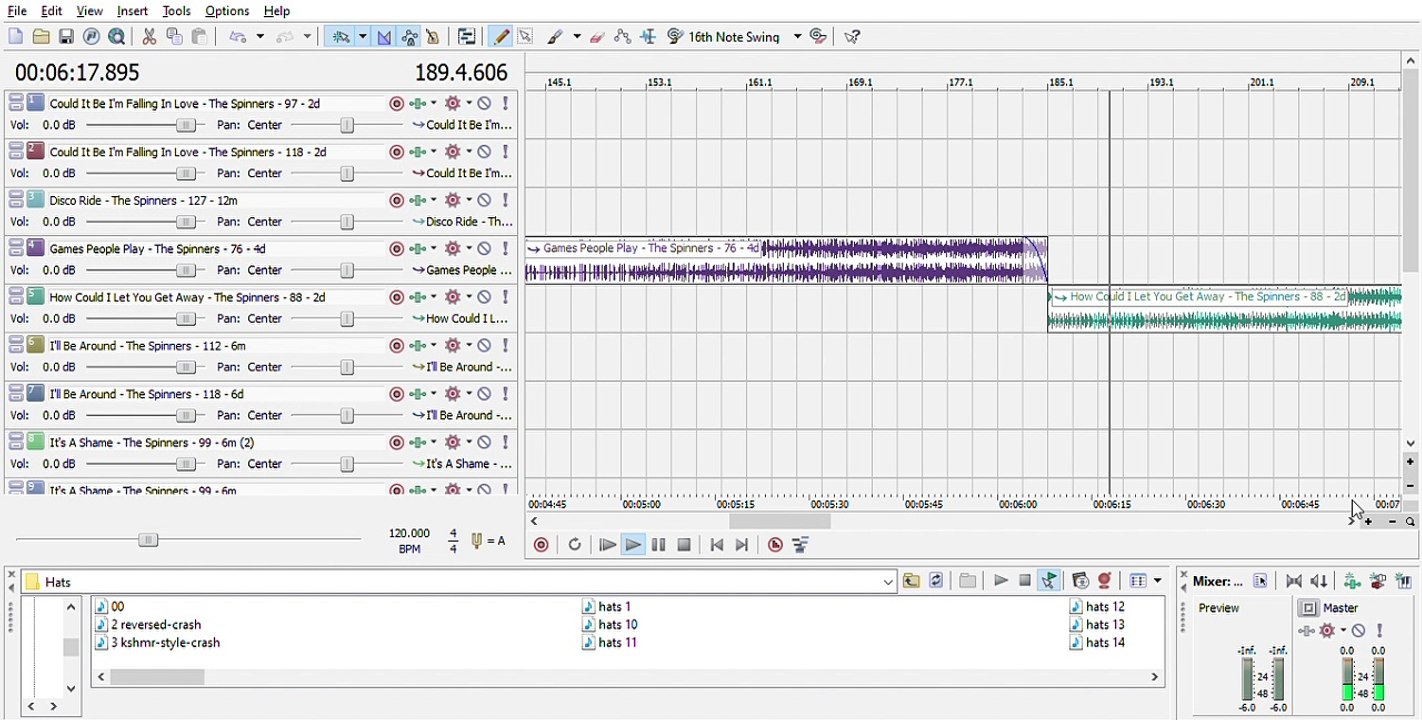This screenshot has height=720, width=1422.
Task: Click the Undo arrow icon
Action: pyautogui.click(x=237, y=37)
